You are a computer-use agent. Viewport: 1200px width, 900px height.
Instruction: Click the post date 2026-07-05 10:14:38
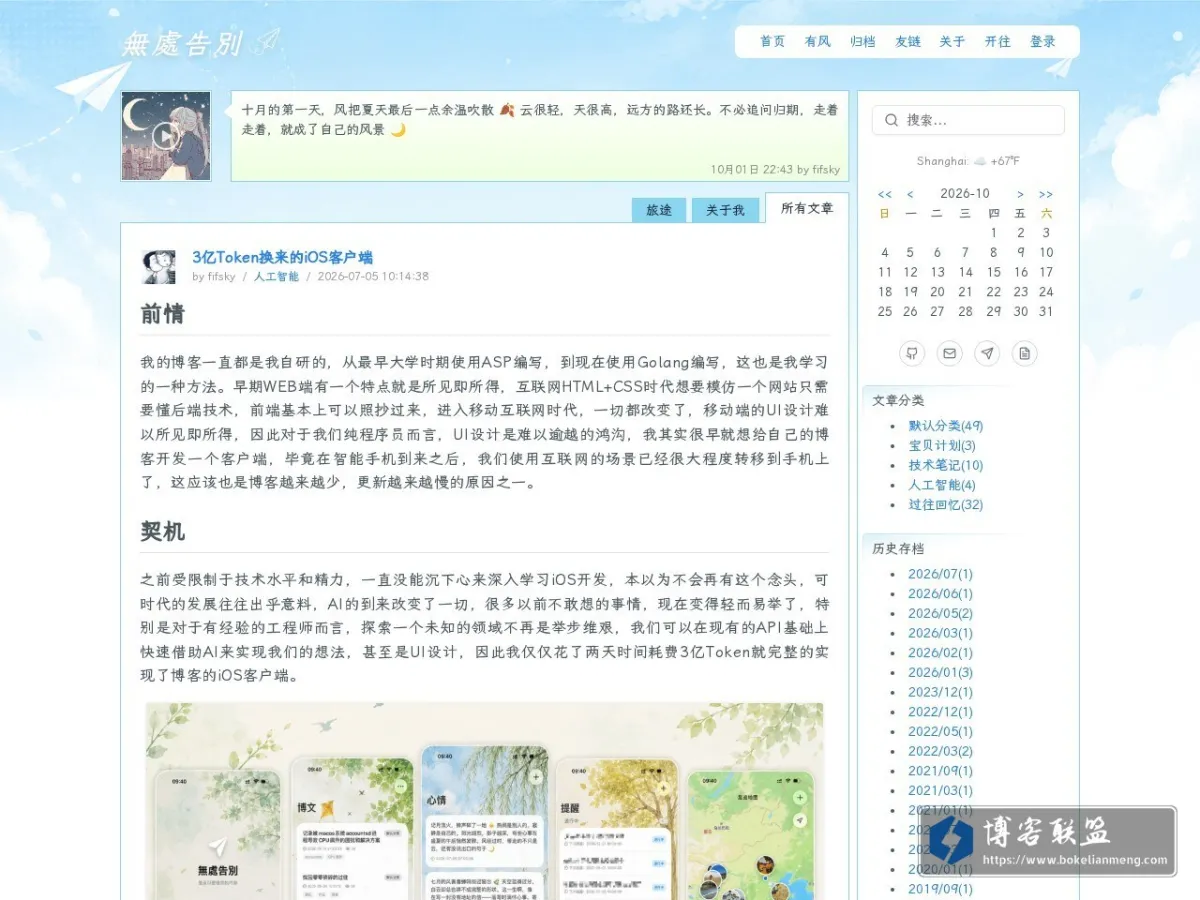[x=373, y=276]
